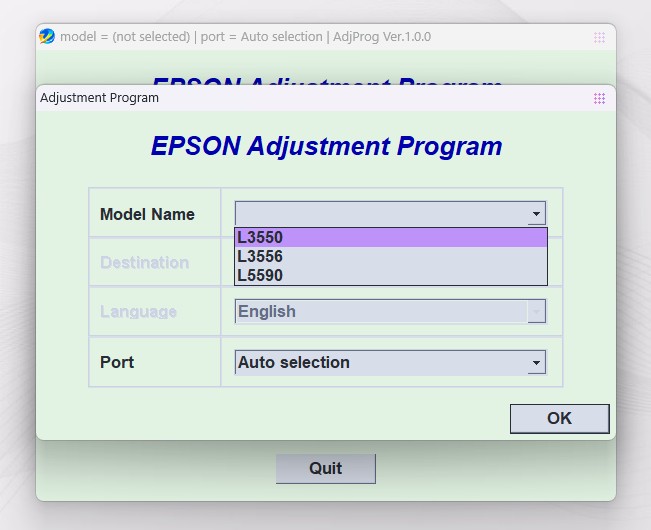Image resolution: width=651 pixels, height=530 pixels.
Task: Click the Language field showing English
Action: click(x=381, y=312)
